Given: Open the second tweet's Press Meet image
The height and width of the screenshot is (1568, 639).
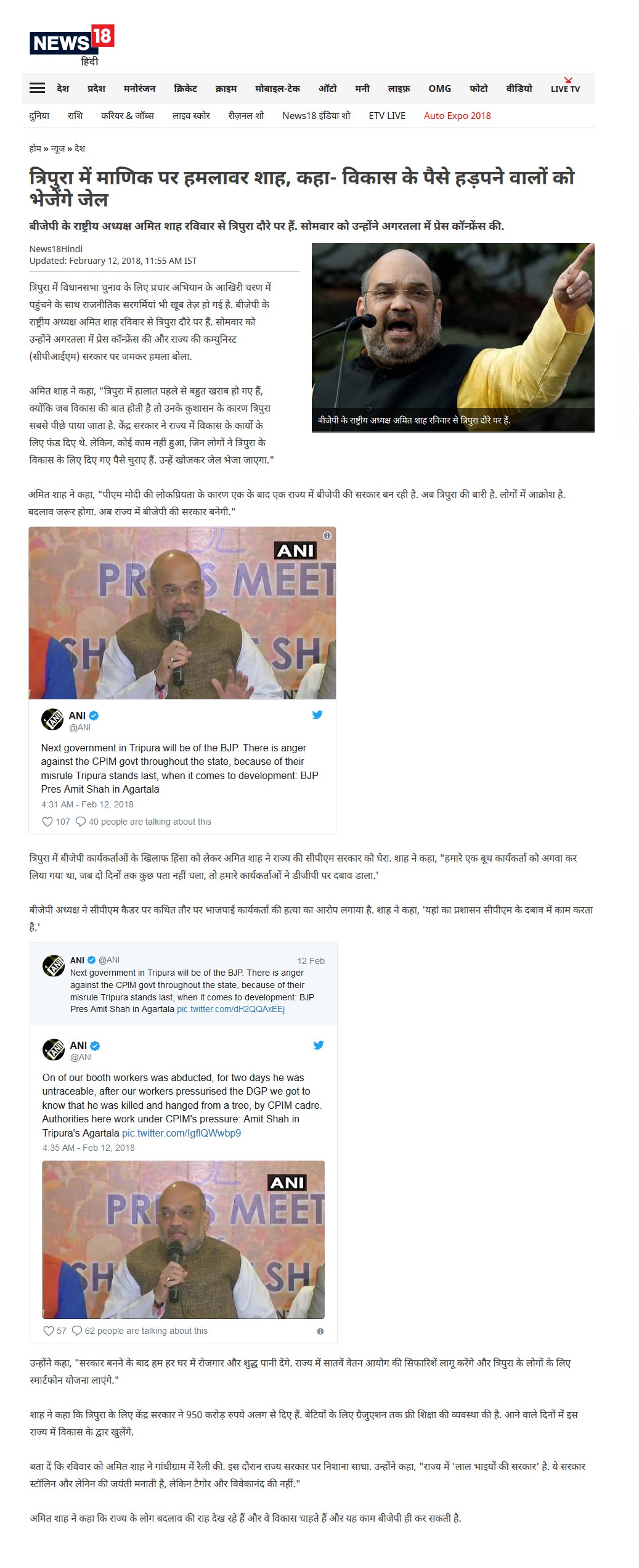Looking at the screenshot, I should (x=183, y=1239).
